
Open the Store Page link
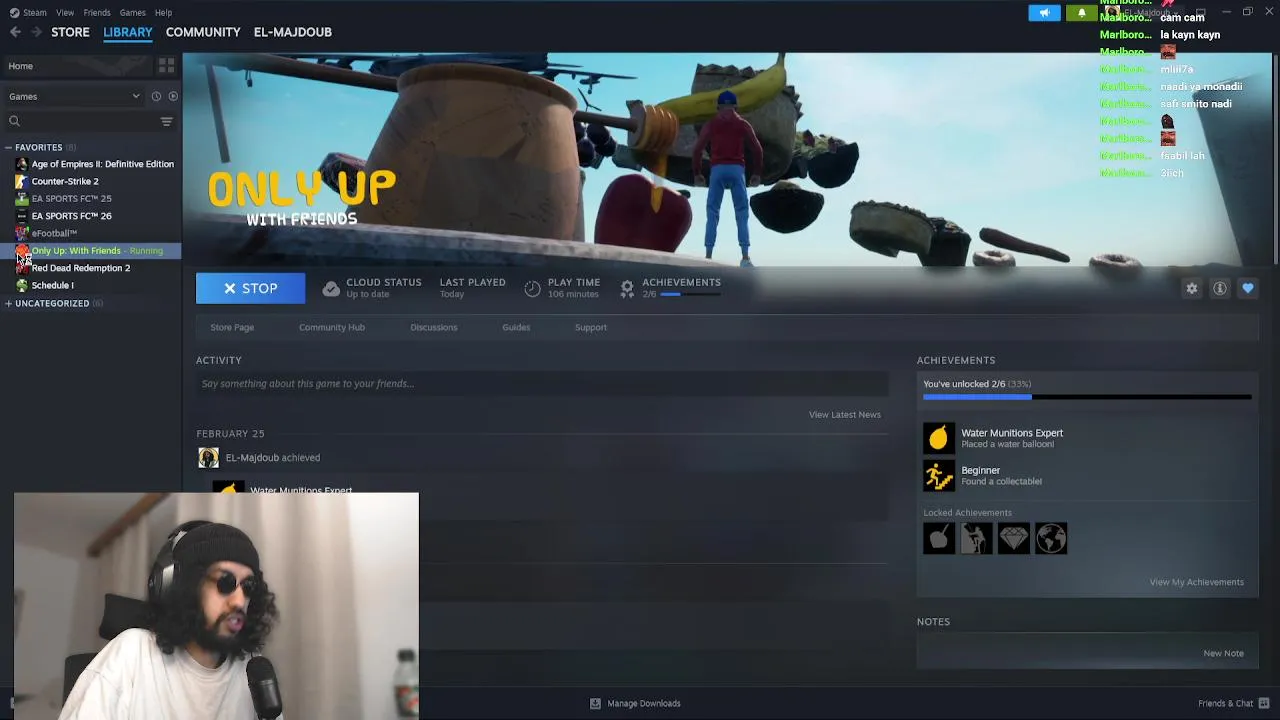232,327
